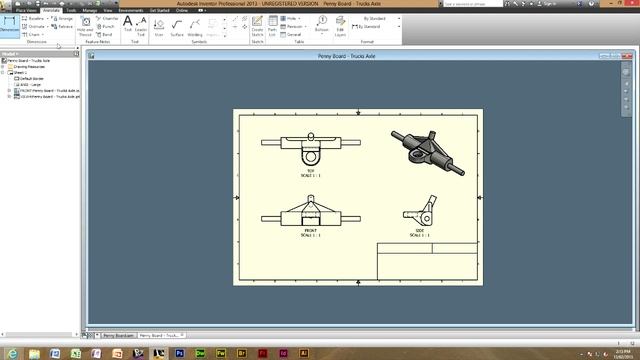Open the Baseline dropdown arrow
640x360 pixels.
coord(47,18)
